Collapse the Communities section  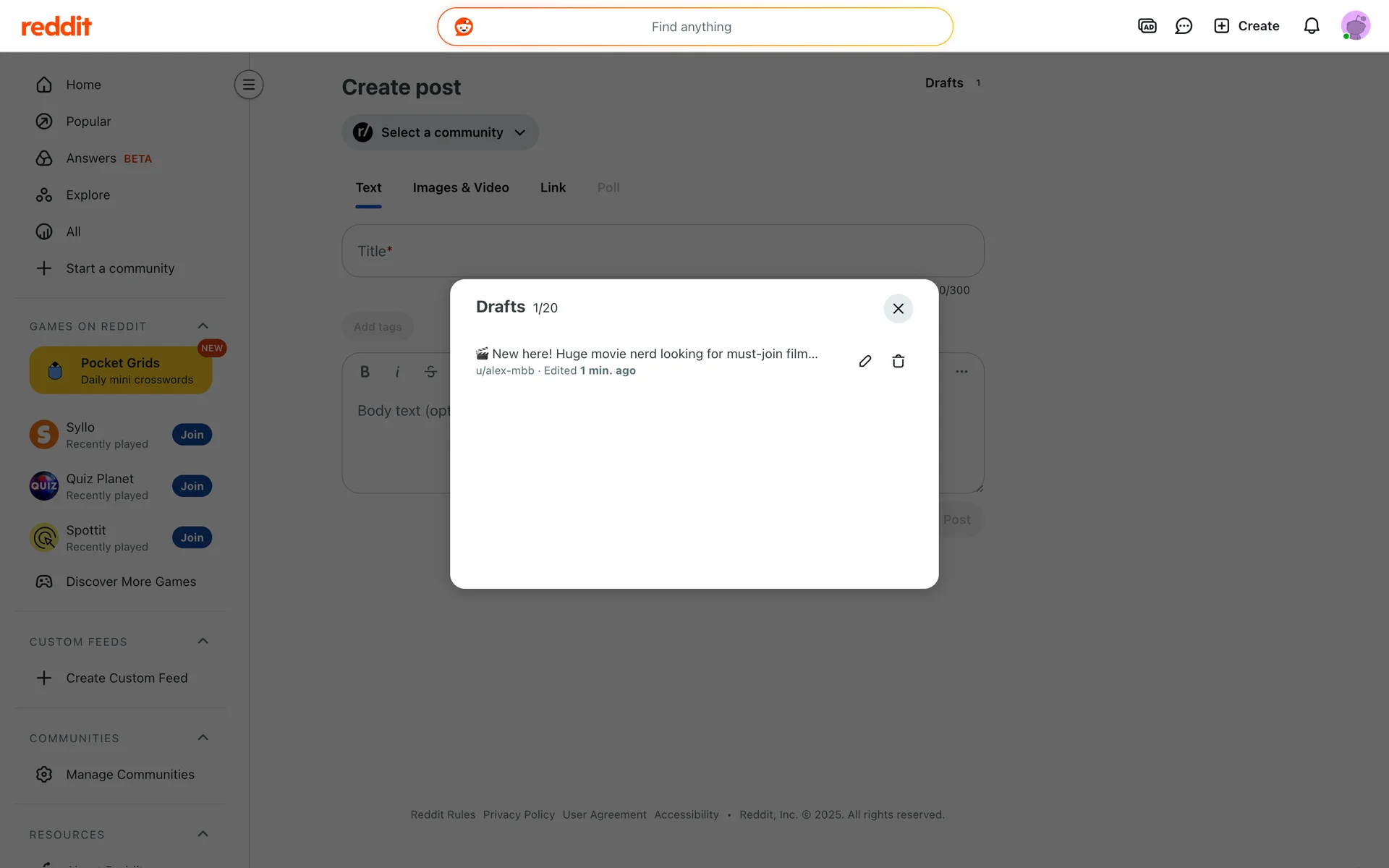203,738
